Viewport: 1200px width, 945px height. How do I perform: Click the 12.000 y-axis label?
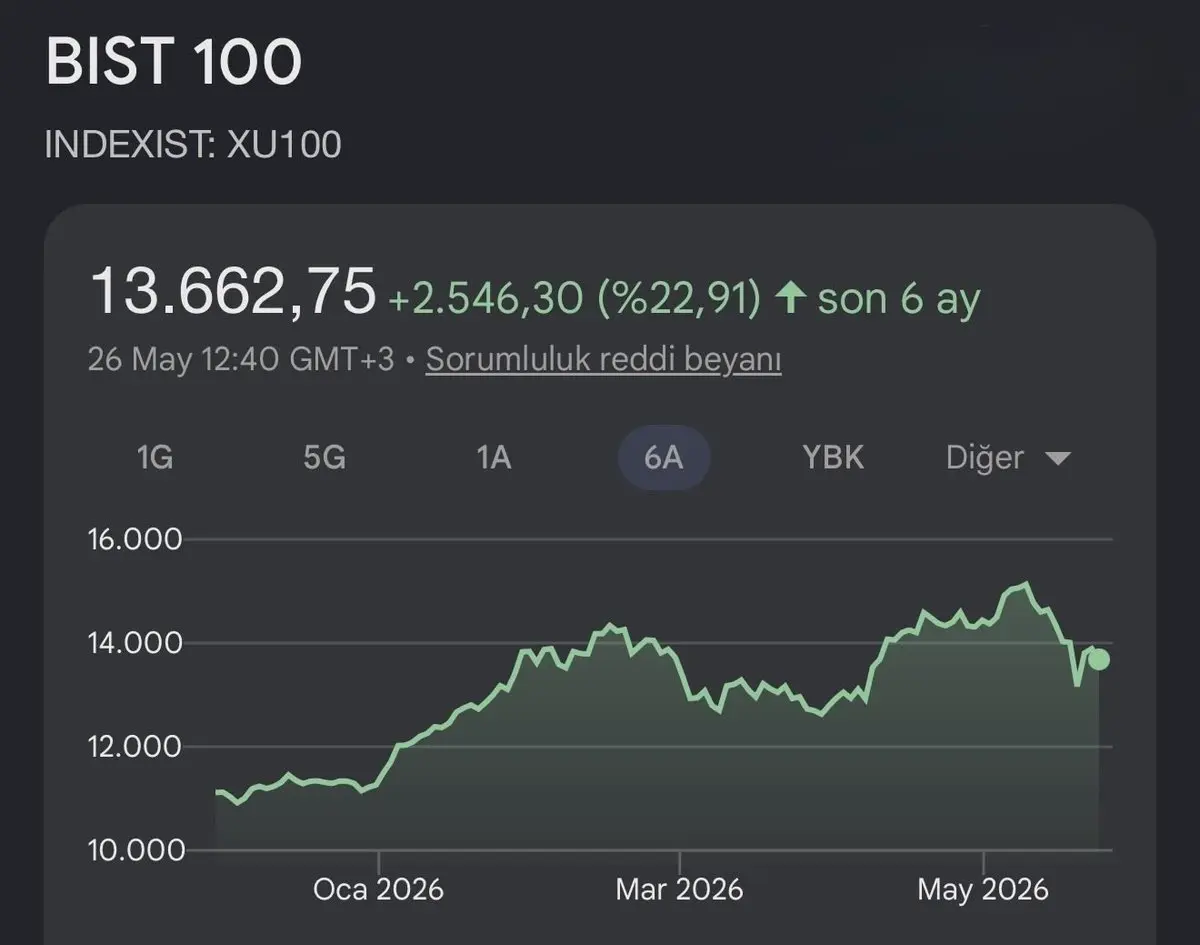point(135,747)
